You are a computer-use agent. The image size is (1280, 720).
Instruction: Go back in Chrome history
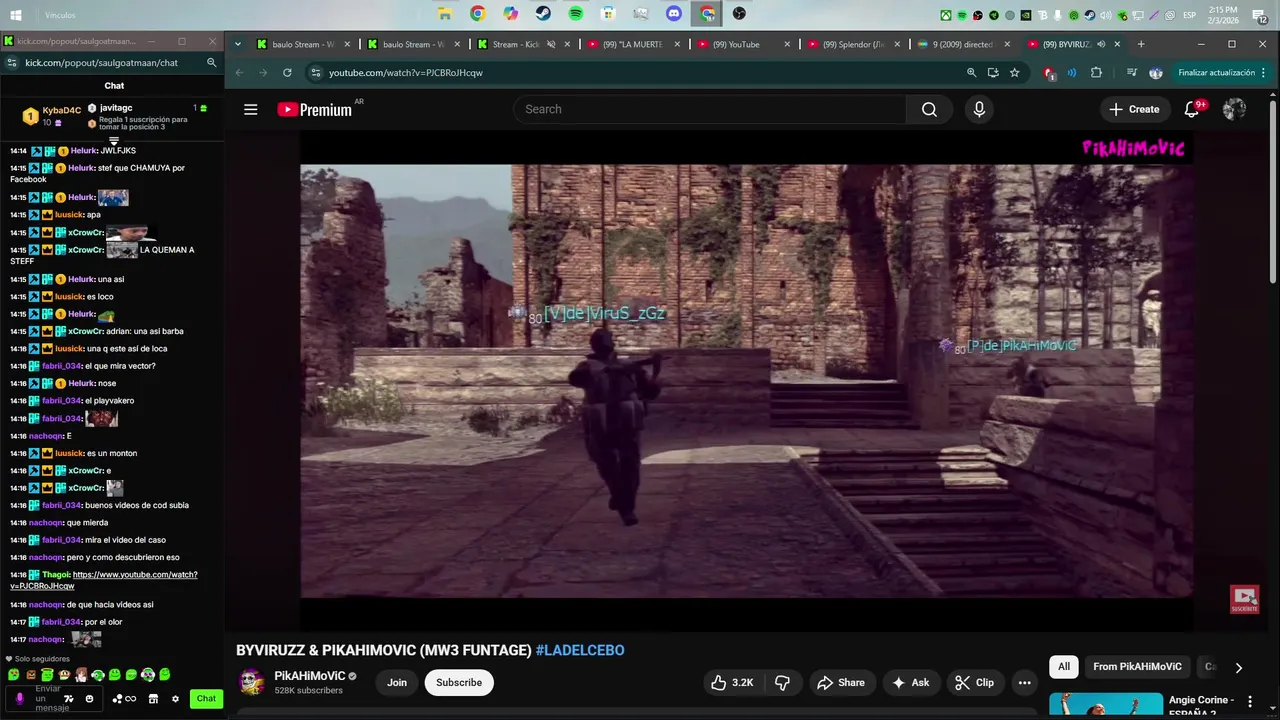pyautogui.click(x=239, y=73)
